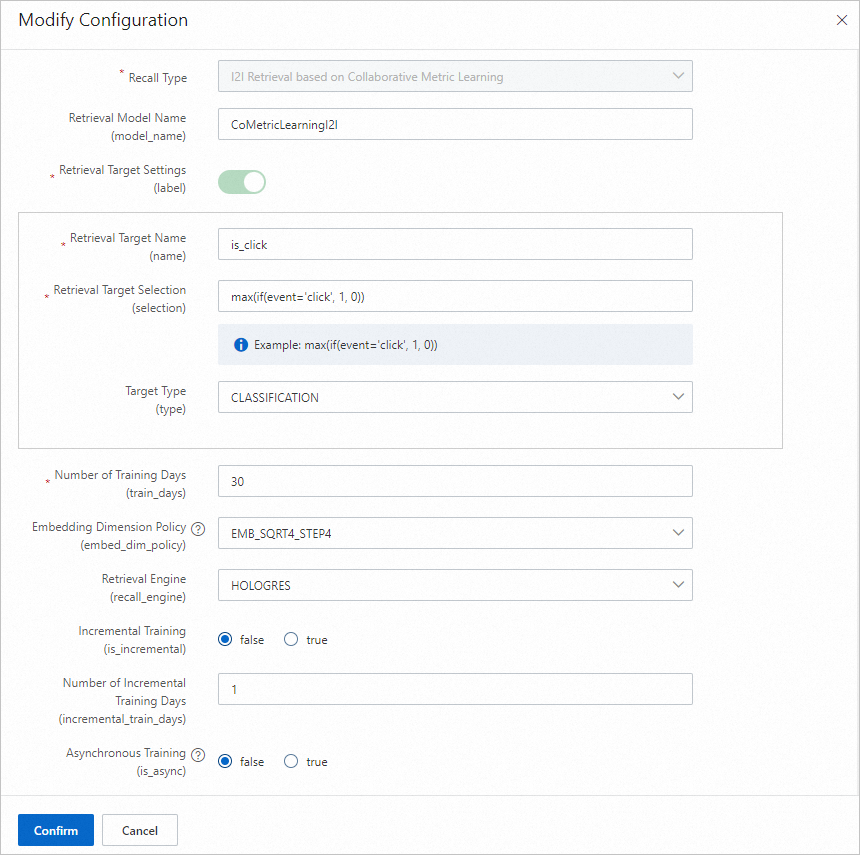Click the Retrieval Target Selection field
The width and height of the screenshot is (860, 855).
click(x=455, y=297)
